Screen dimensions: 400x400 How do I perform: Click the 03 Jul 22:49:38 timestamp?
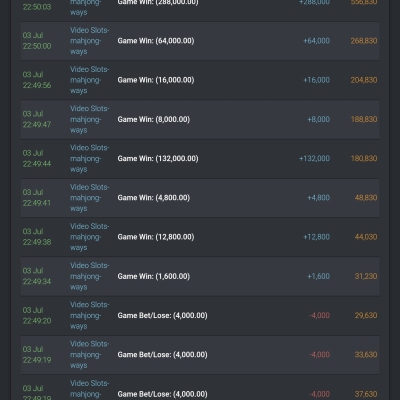click(37, 237)
